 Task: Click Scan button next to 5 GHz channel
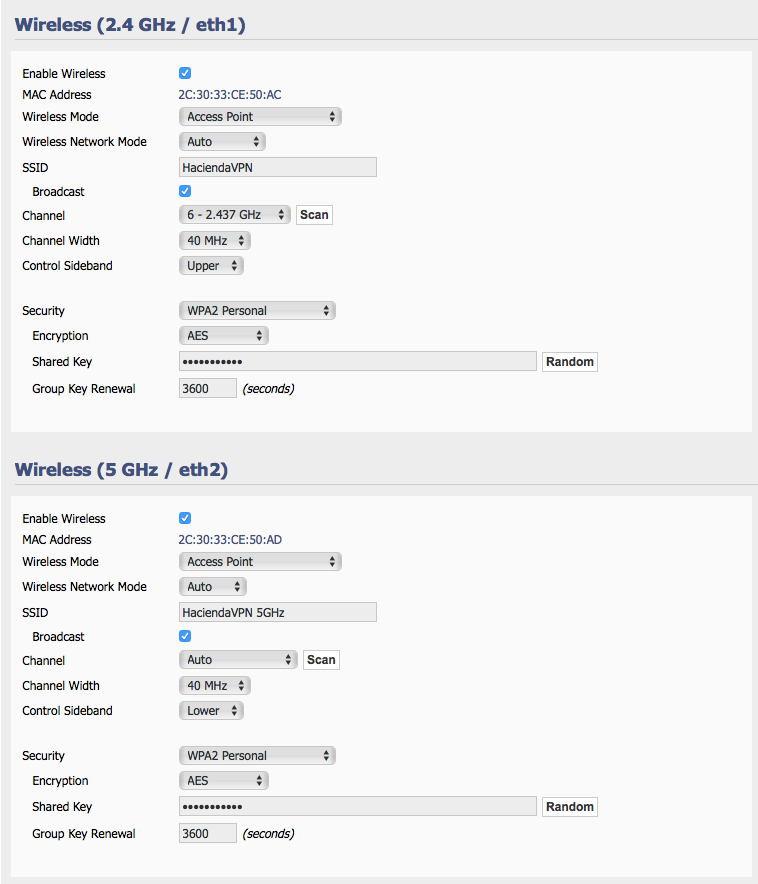click(321, 660)
